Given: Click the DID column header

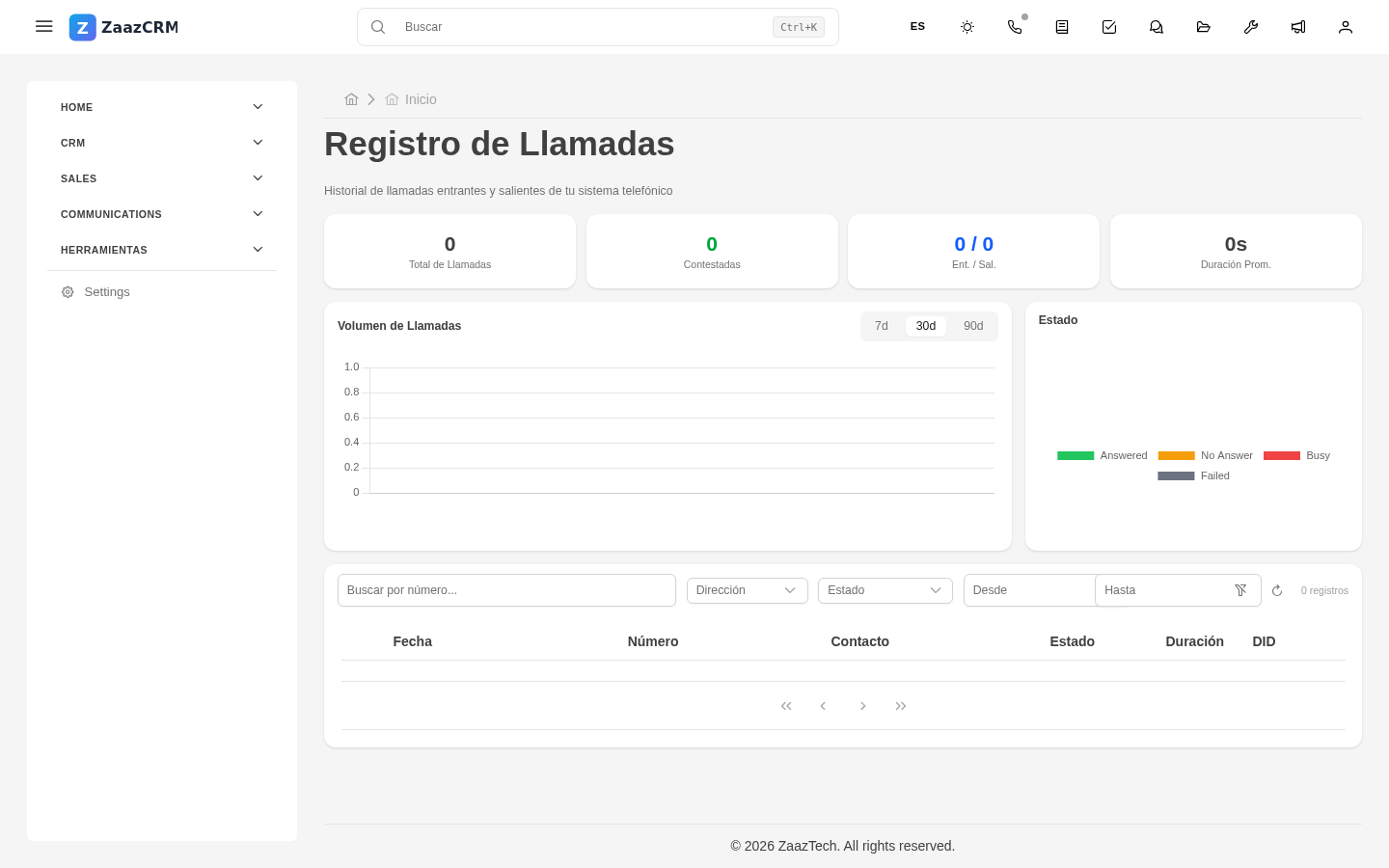Looking at the screenshot, I should 1264,641.
